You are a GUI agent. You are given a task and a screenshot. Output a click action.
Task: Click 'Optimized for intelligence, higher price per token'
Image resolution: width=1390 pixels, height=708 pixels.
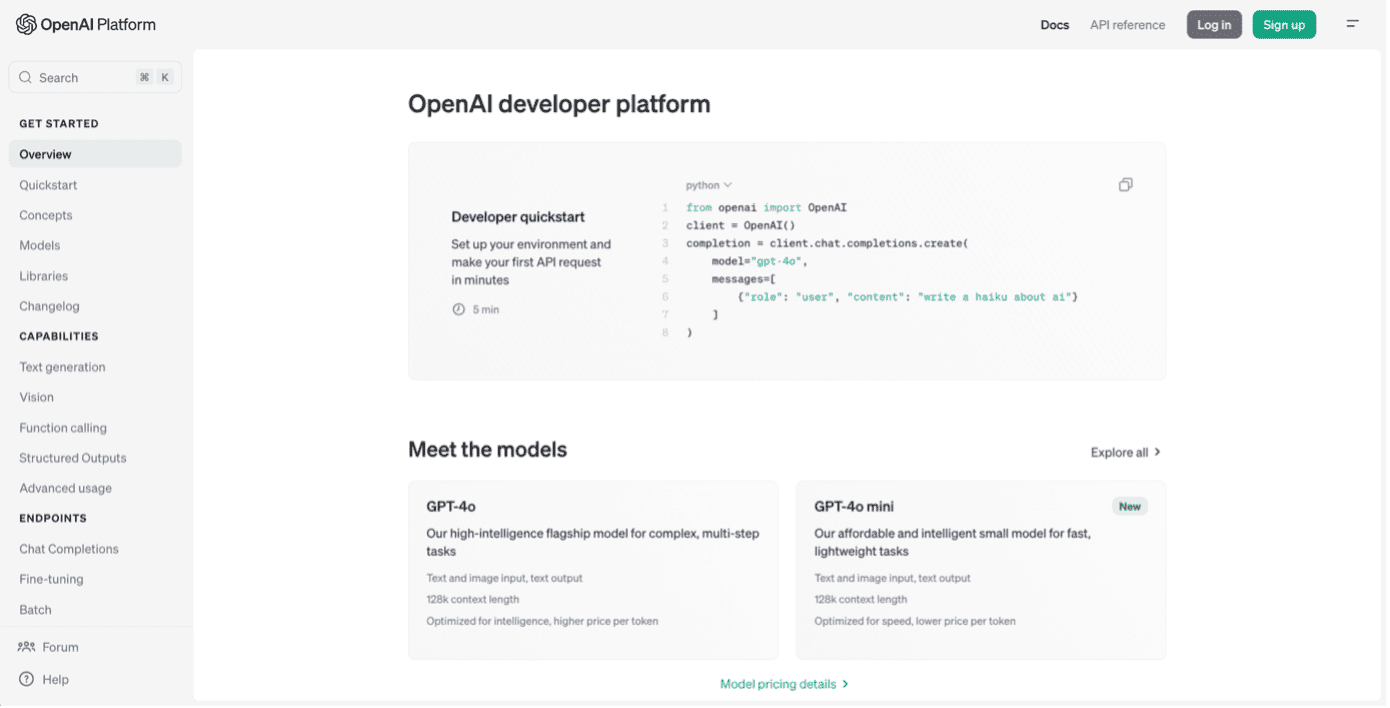pyautogui.click(x=542, y=622)
